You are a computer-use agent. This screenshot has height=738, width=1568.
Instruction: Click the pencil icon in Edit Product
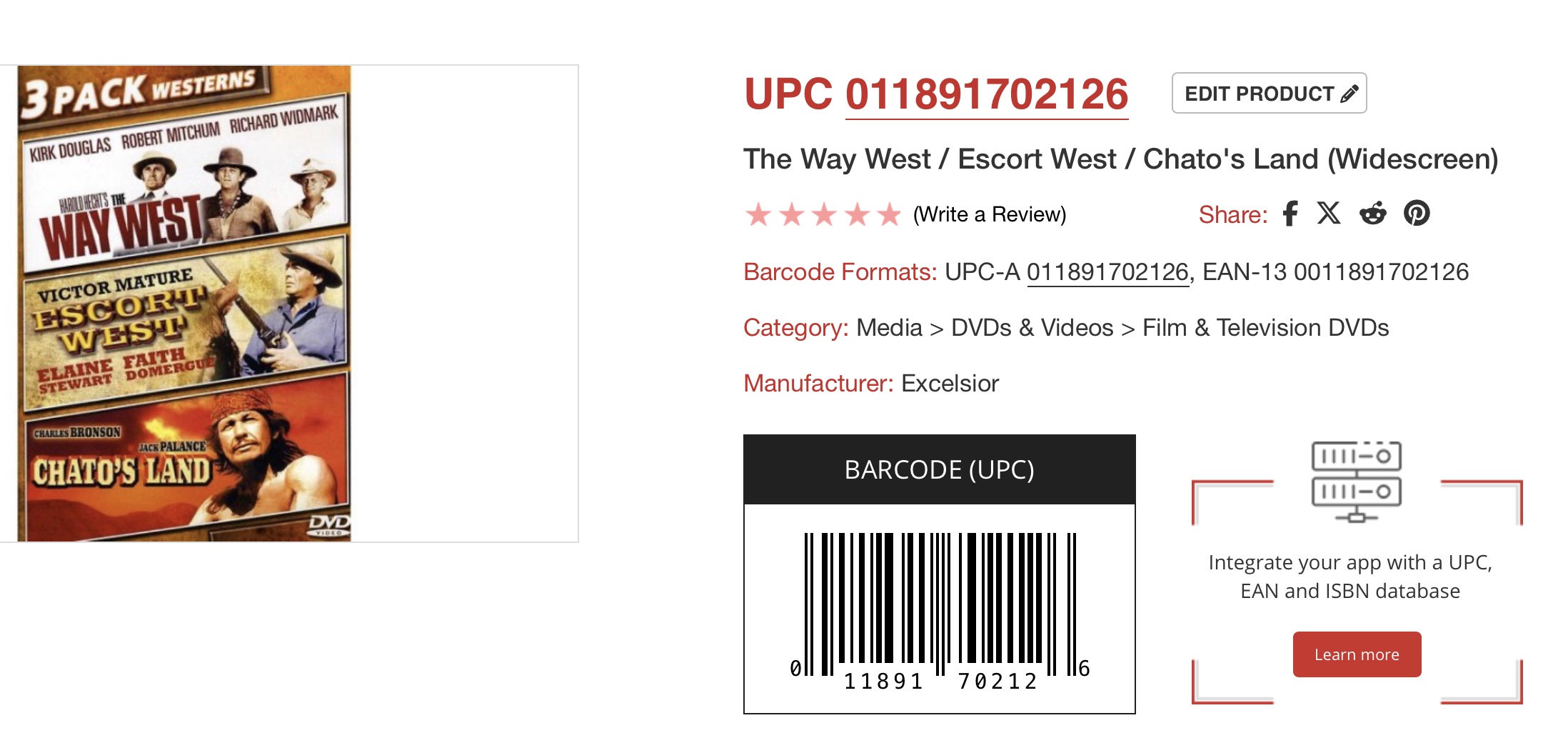(1349, 94)
